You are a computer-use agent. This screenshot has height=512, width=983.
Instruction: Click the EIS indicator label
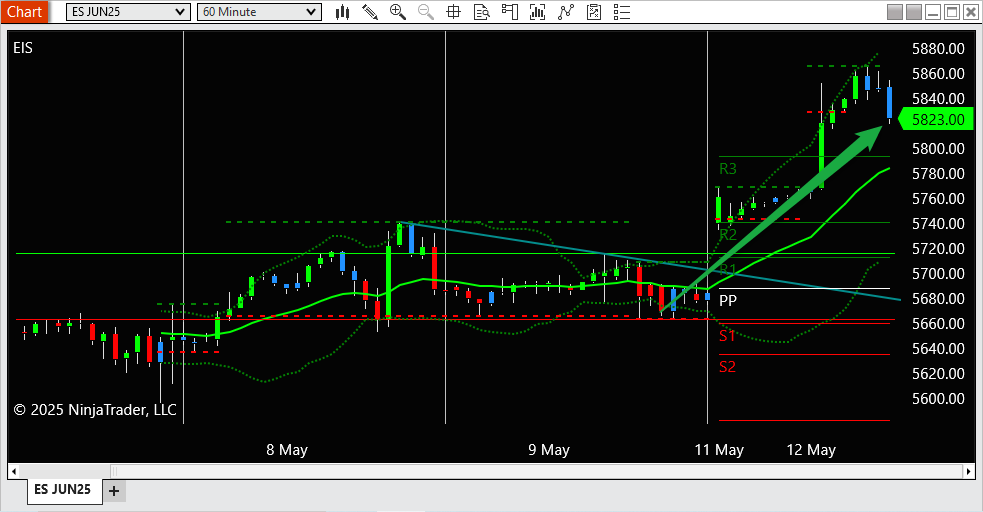click(x=23, y=48)
